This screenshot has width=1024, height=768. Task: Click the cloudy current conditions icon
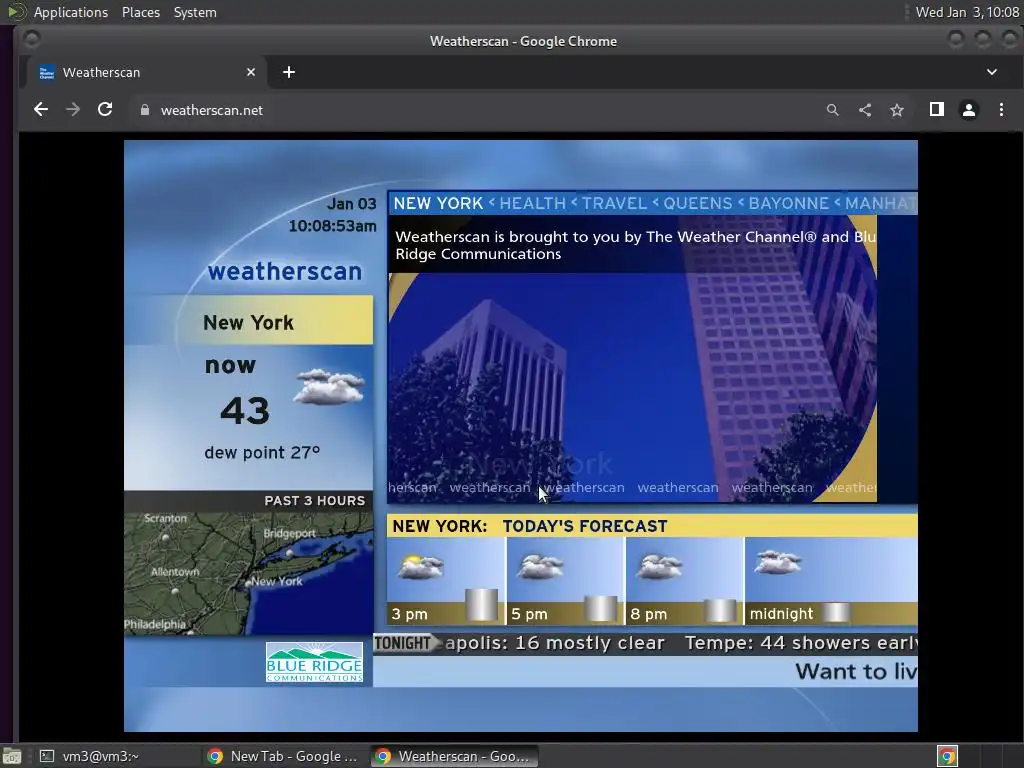(328, 387)
